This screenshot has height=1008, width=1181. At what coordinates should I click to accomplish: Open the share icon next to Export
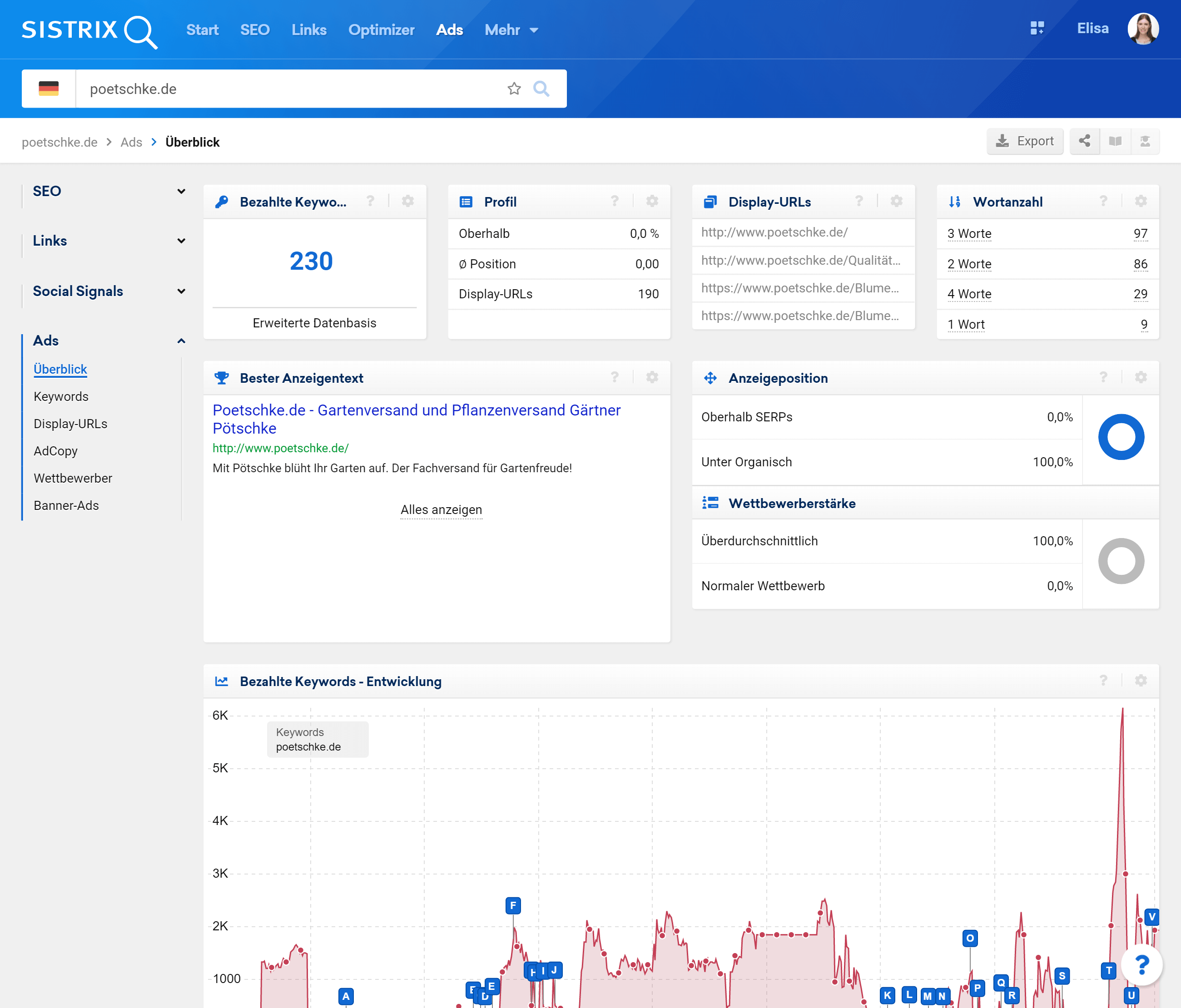(x=1084, y=141)
